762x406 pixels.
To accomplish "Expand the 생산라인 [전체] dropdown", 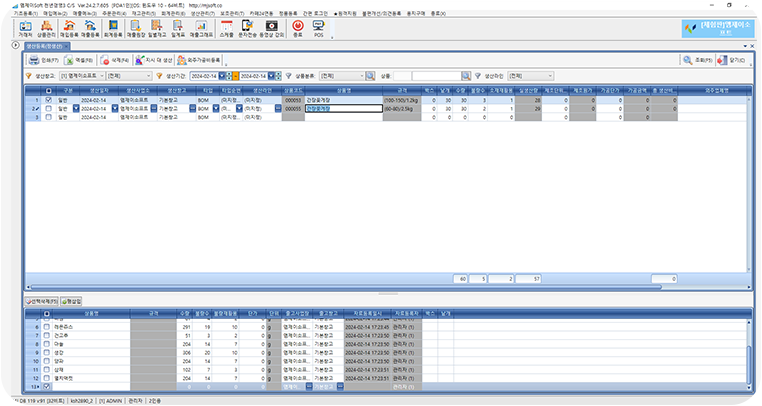I will (550, 76).
